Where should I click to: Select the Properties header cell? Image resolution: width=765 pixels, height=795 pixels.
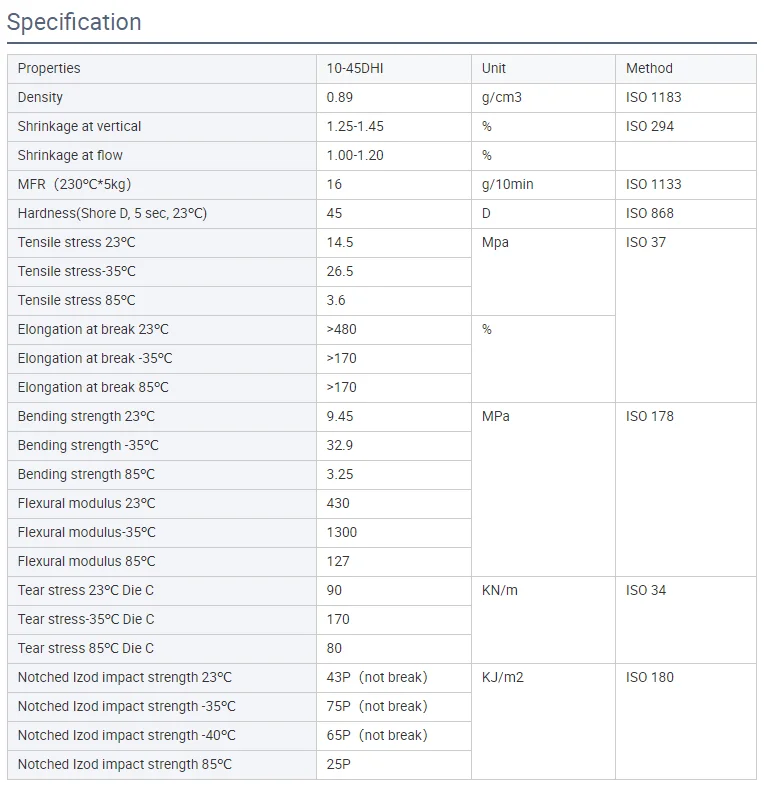pyautogui.click(x=162, y=68)
